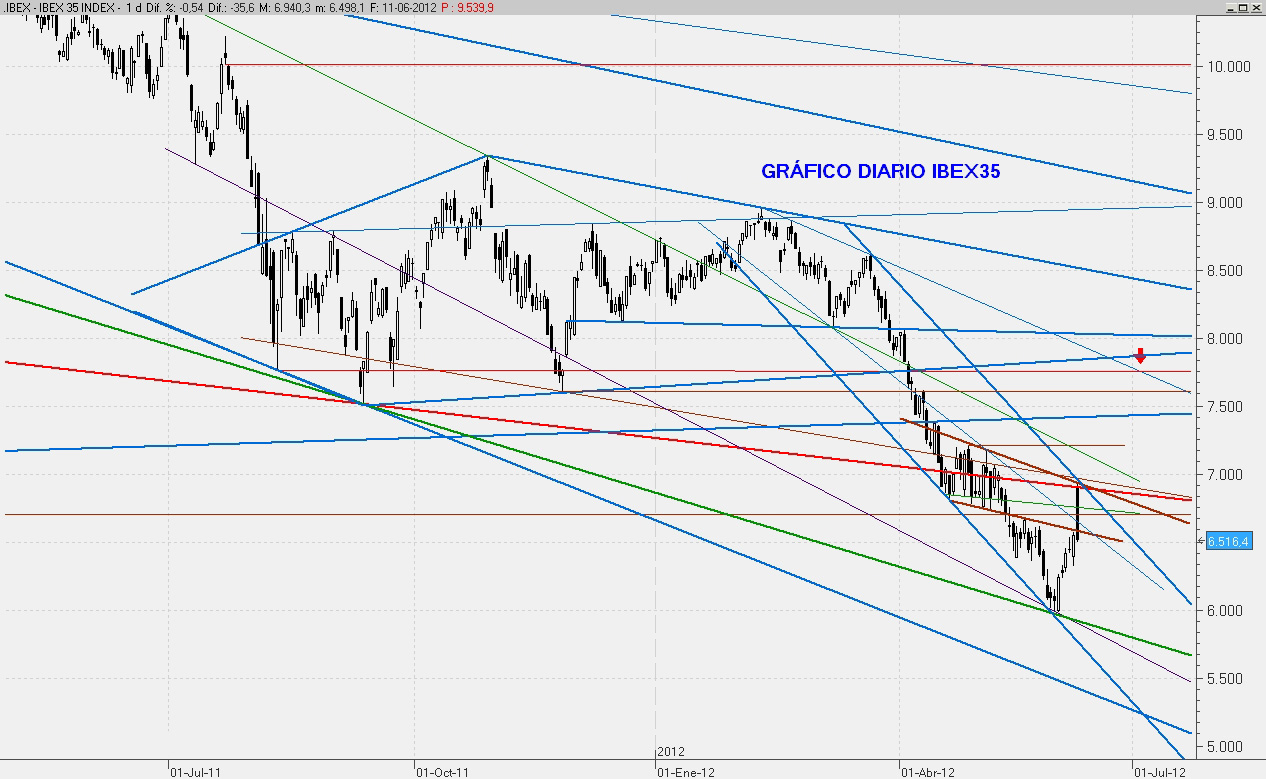Image resolution: width=1266 pixels, height=779 pixels.
Task: Click the 01-Jul-11 date axis label
Action: coord(197,771)
